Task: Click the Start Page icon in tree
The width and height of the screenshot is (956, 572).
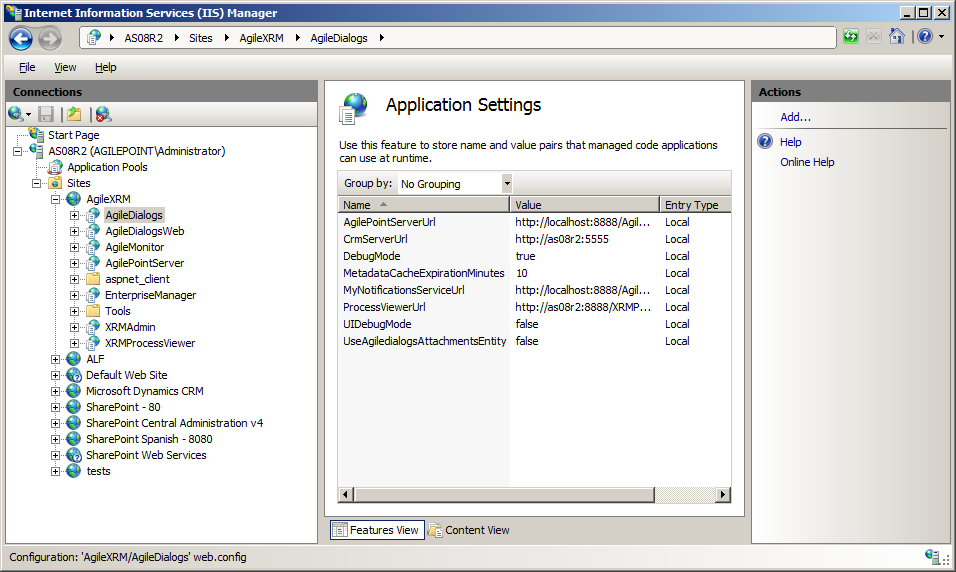Action: pos(37,135)
